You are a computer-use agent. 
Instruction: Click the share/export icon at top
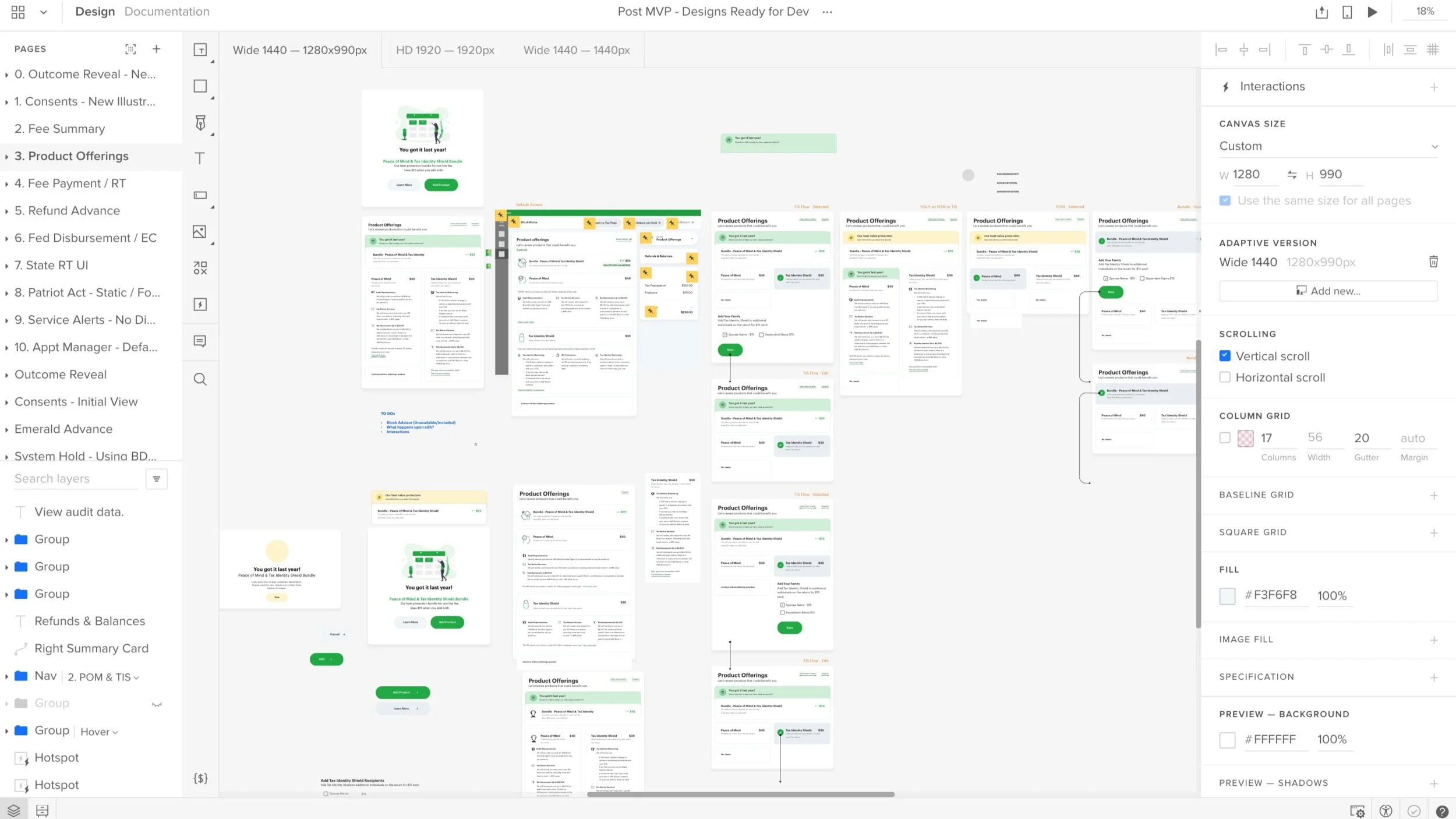coord(1321,12)
